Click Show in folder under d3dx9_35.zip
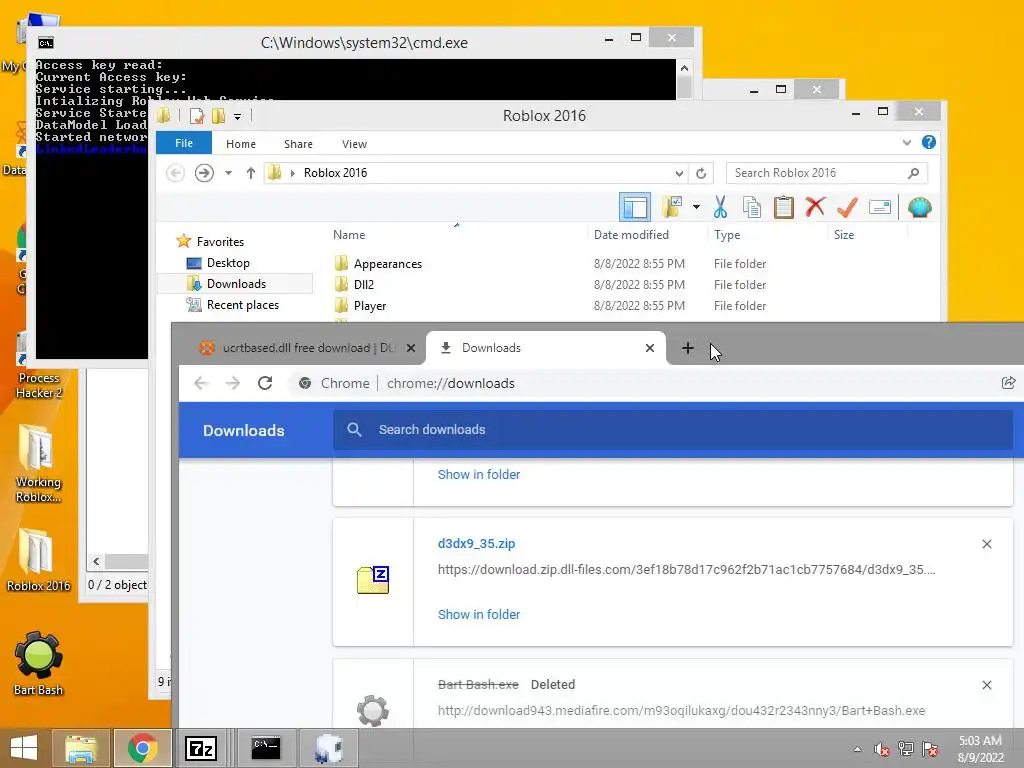 point(479,615)
